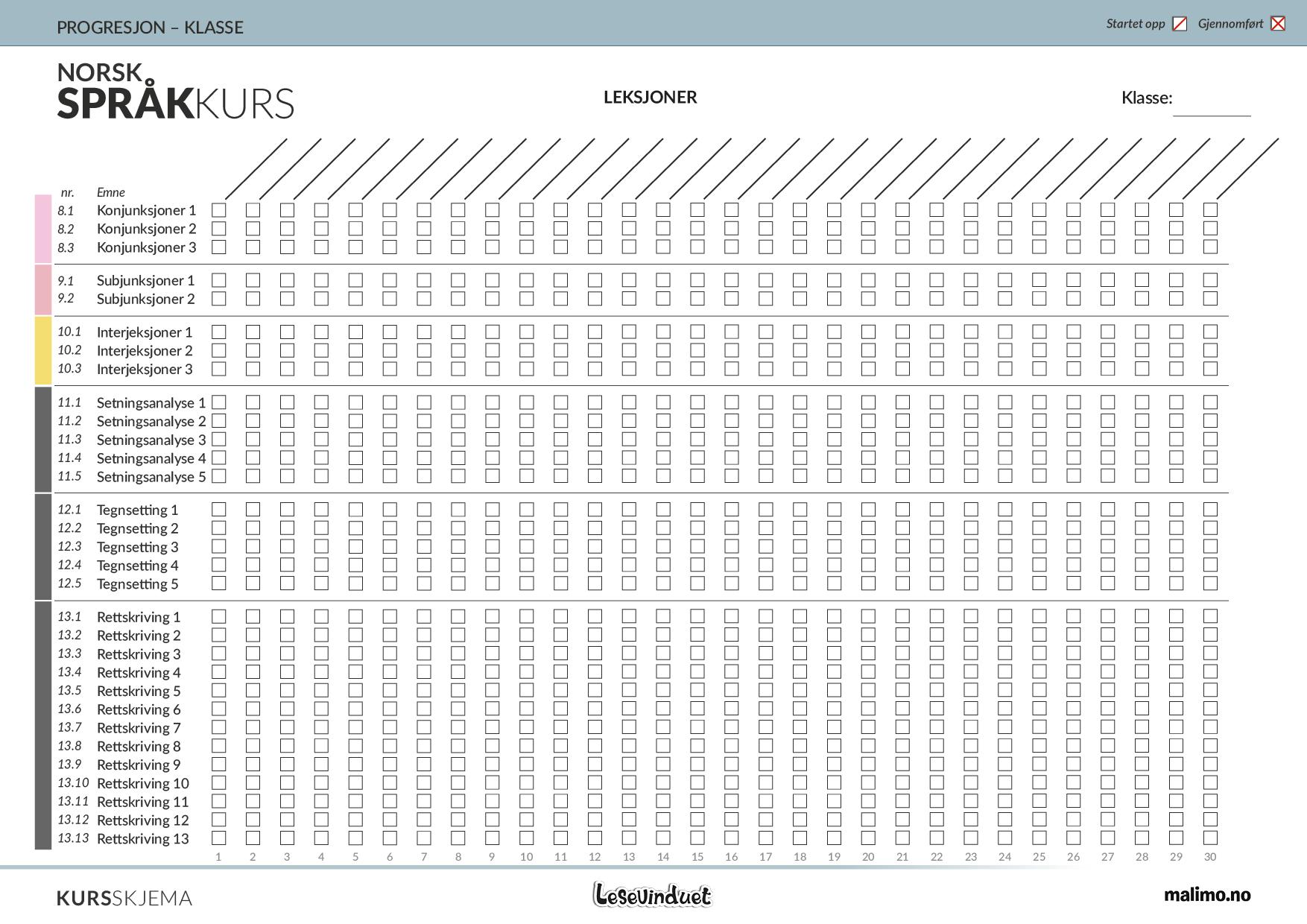Viewport: 1307px width, 924px height.
Task: Click lesson number 13.11
Action: click(73, 801)
